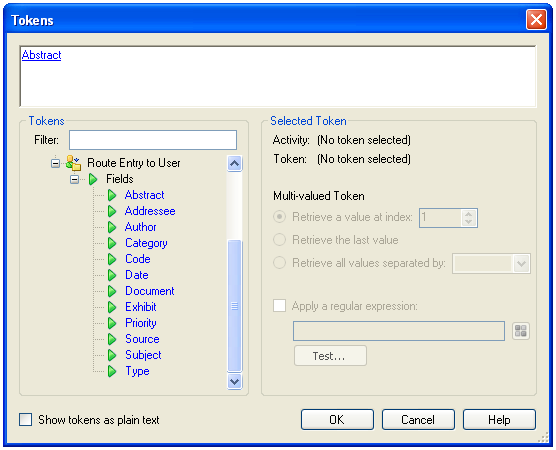Click the green token icon next to Type
This screenshot has height=450, width=556.
(x=112, y=371)
